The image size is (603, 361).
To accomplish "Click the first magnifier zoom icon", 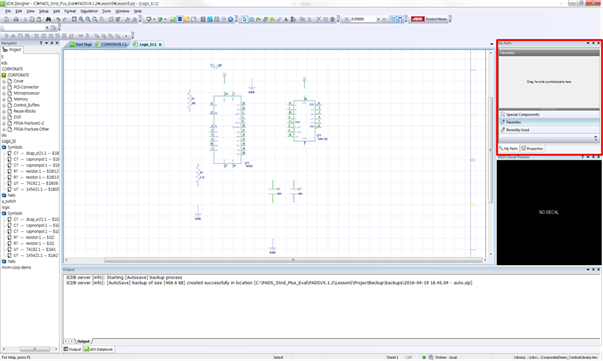I will pyautogui.click(x=81, y=19).
